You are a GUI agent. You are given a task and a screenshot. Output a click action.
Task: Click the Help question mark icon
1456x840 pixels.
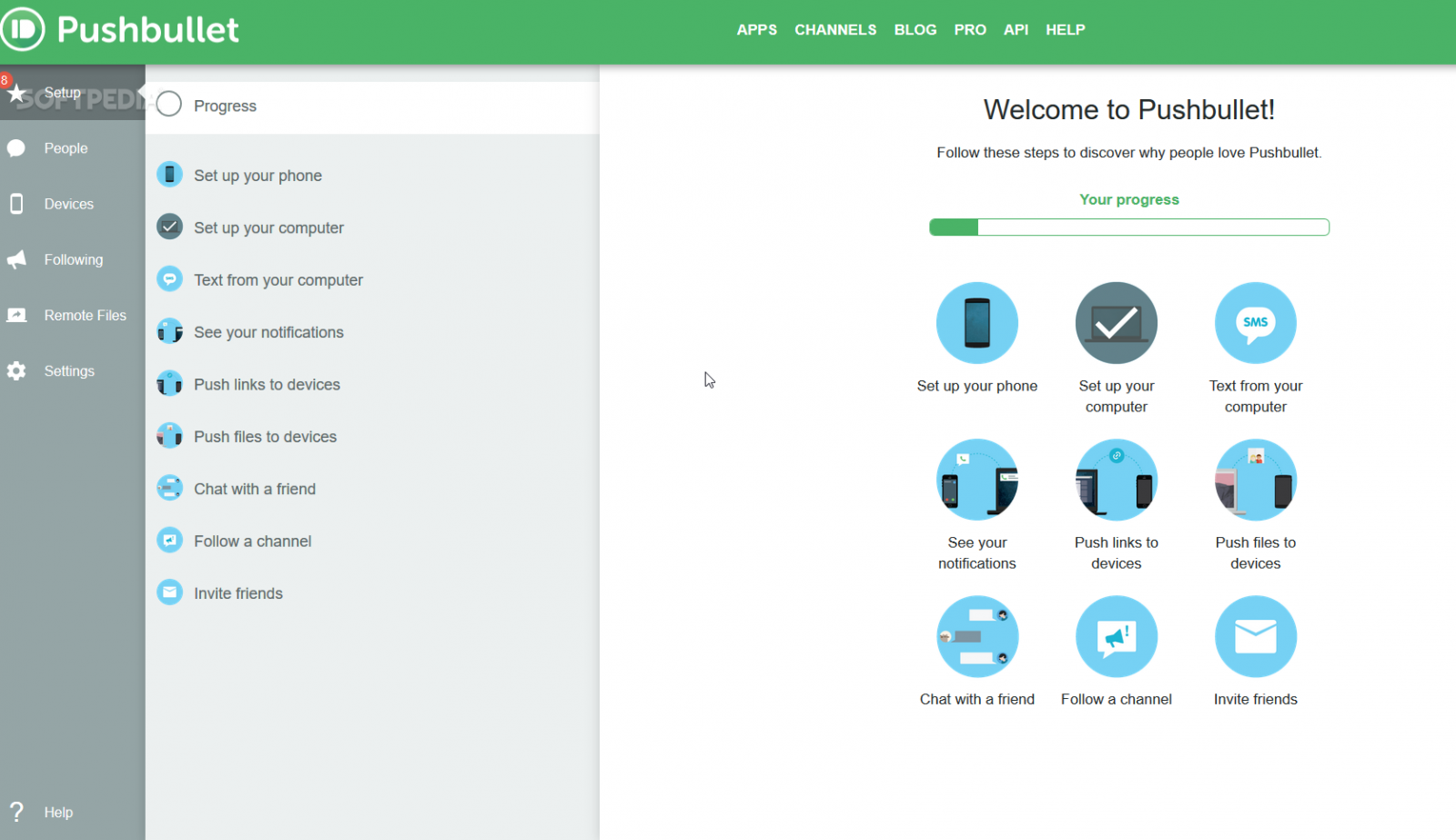tap(16, 812)
